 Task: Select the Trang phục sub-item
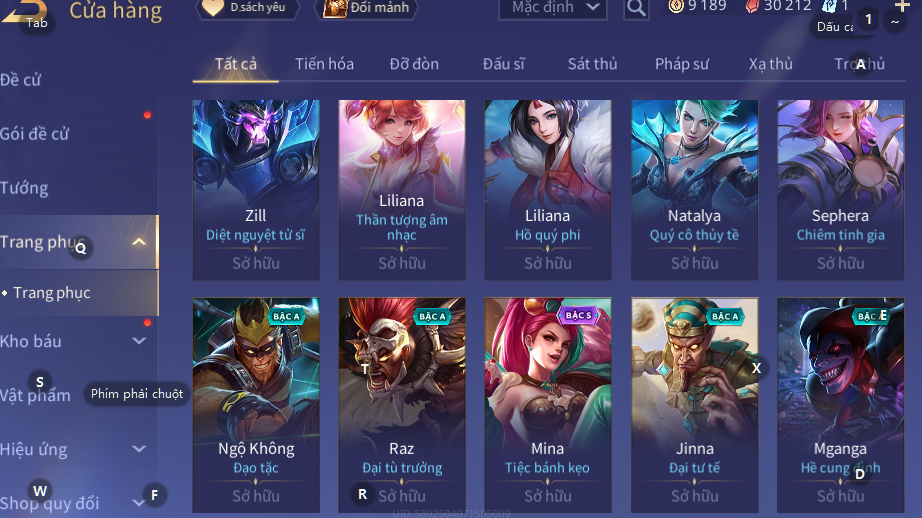click(x=52, y=293)
